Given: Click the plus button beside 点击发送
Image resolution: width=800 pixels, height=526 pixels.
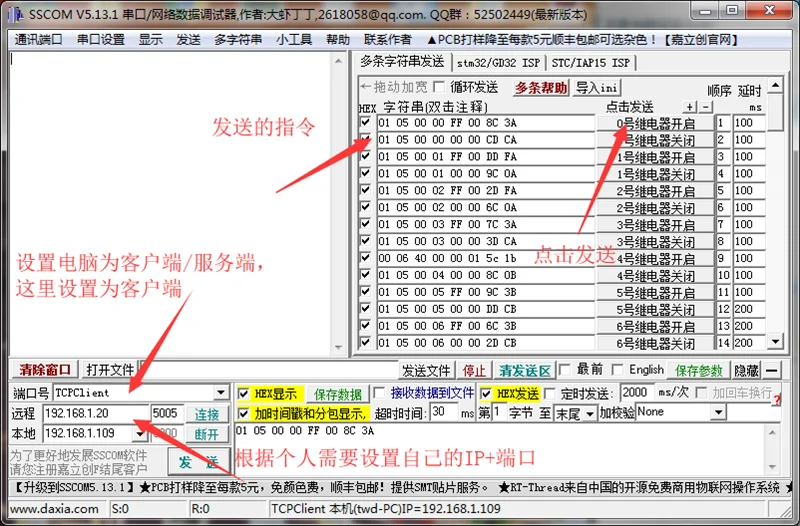Looking at the screenshot, I should [x=689, y=107].
